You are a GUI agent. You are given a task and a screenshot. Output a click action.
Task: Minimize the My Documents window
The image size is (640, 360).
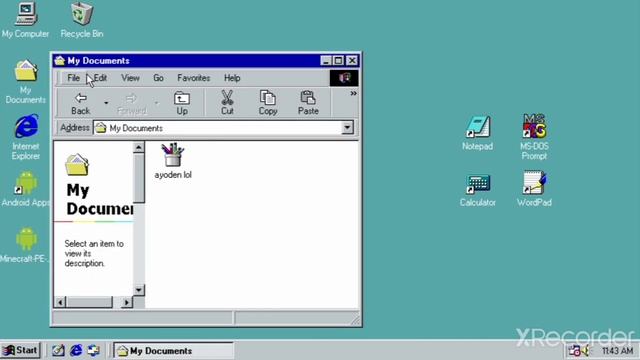coord(326,61)
